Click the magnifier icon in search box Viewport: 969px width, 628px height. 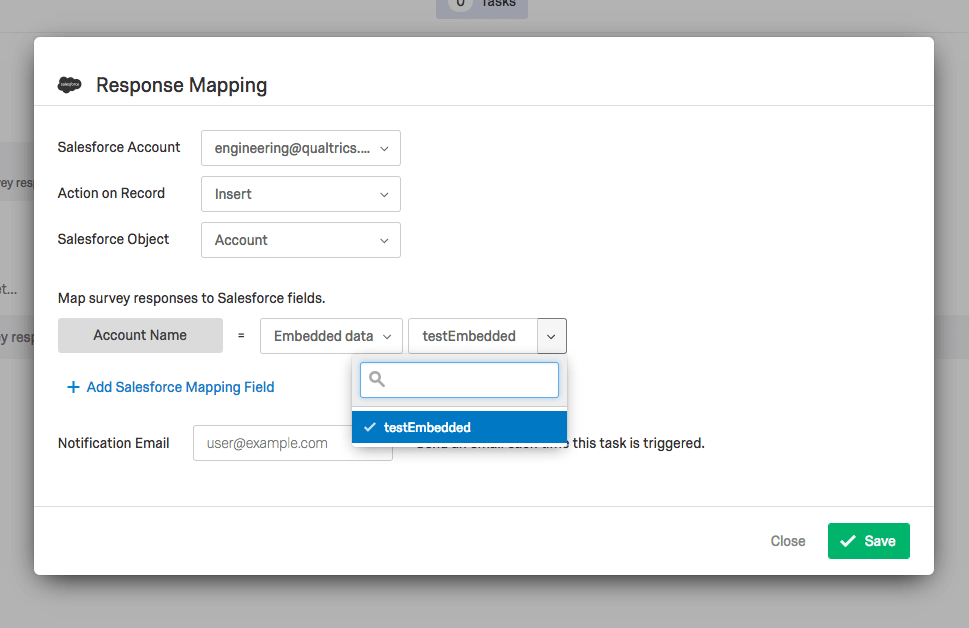click(377, 380)
